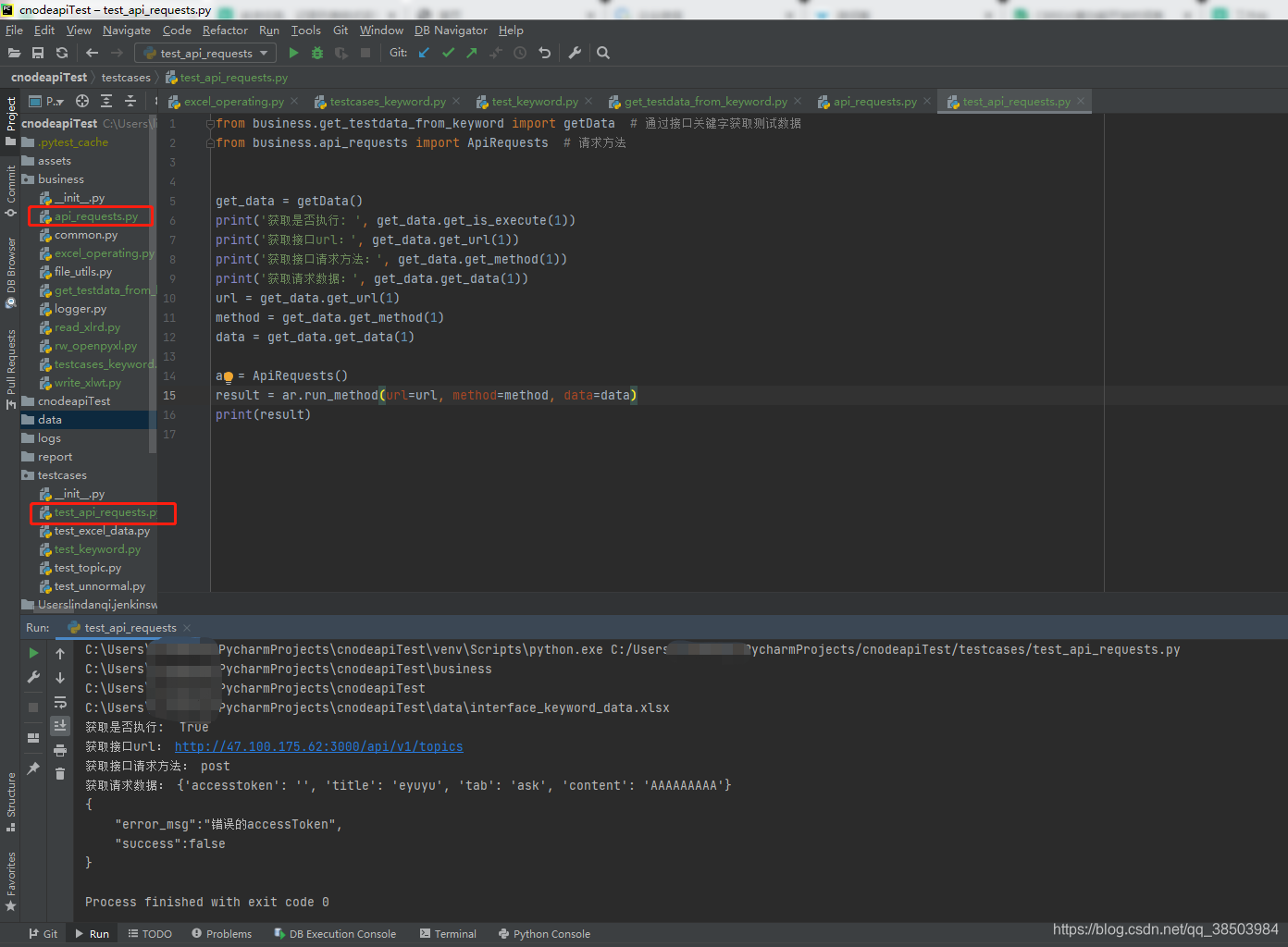Open the Tools menu

coord(305,31)
